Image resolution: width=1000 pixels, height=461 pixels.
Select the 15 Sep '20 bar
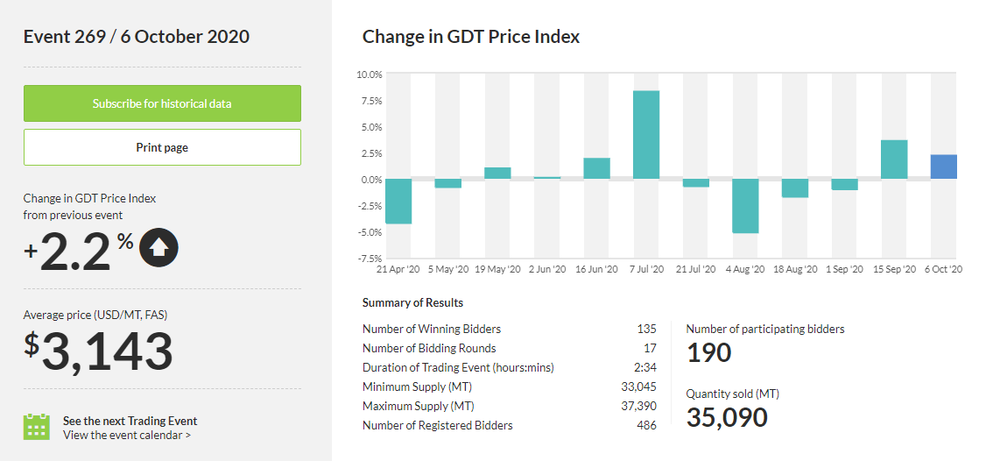coord(894,160)
